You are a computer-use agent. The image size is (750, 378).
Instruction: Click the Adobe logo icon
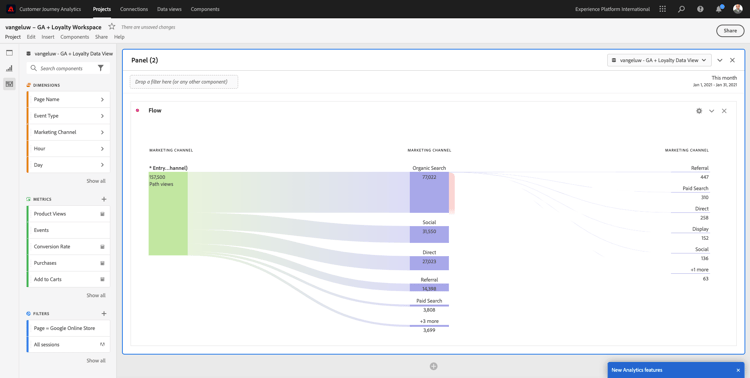11,9
